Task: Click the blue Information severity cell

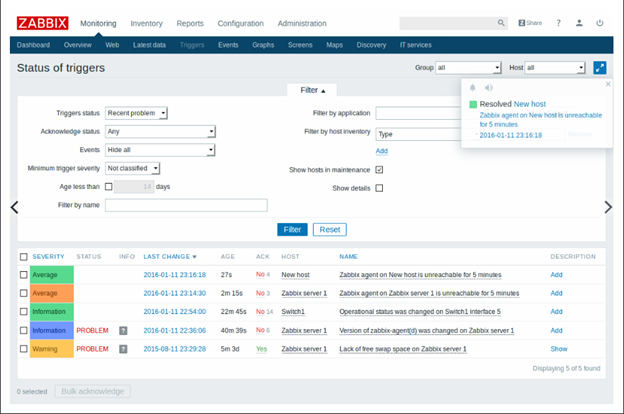Action: pyautogui.click(x=52, y=330)
